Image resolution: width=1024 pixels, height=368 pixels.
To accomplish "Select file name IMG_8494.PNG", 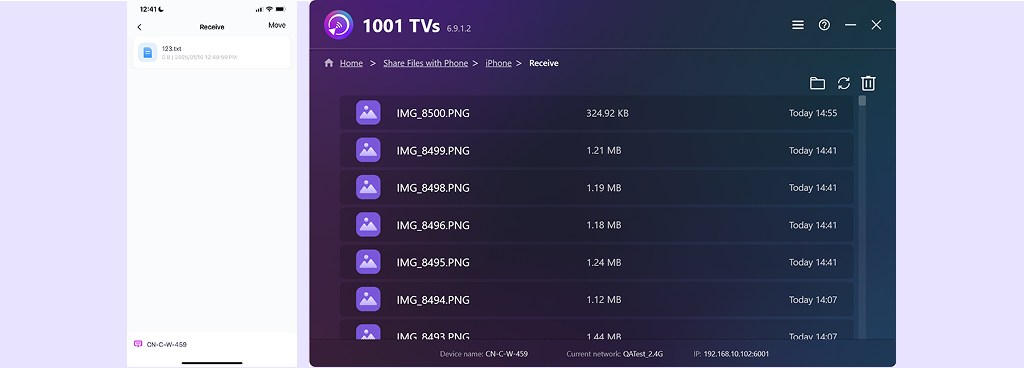I will coord(433,300).
